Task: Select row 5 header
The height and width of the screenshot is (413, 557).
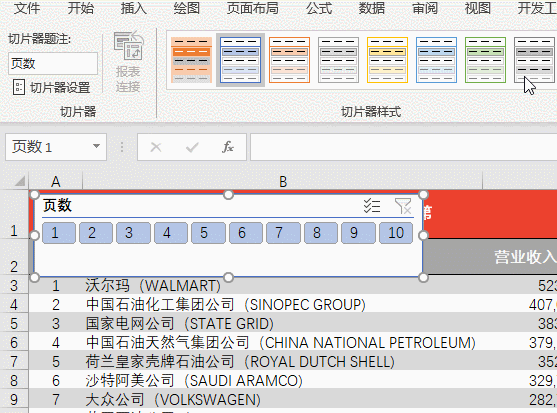Action: pos(14,323)
